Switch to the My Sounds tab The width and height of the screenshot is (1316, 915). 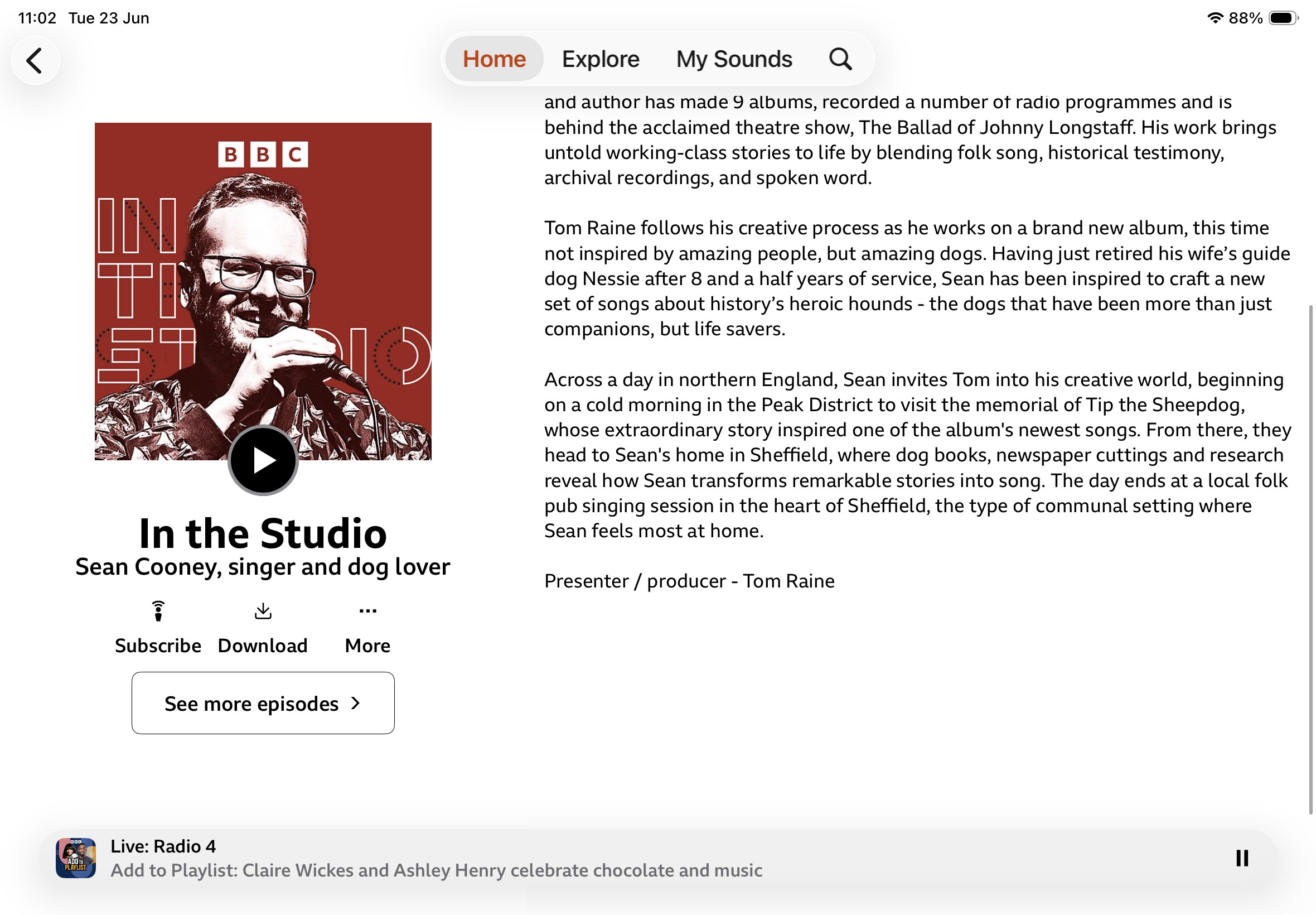[734, 59]
